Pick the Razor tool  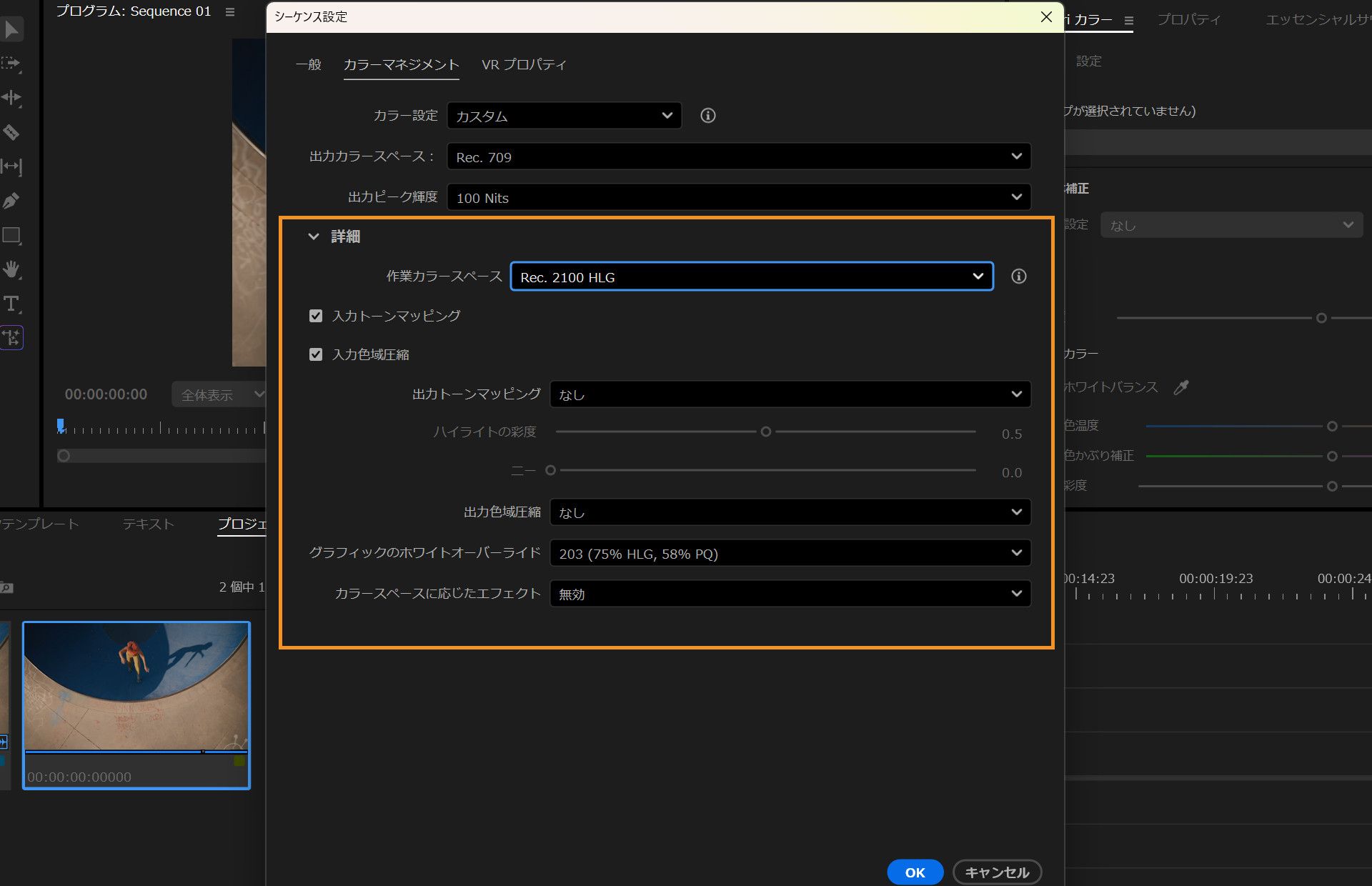point(11,131)
